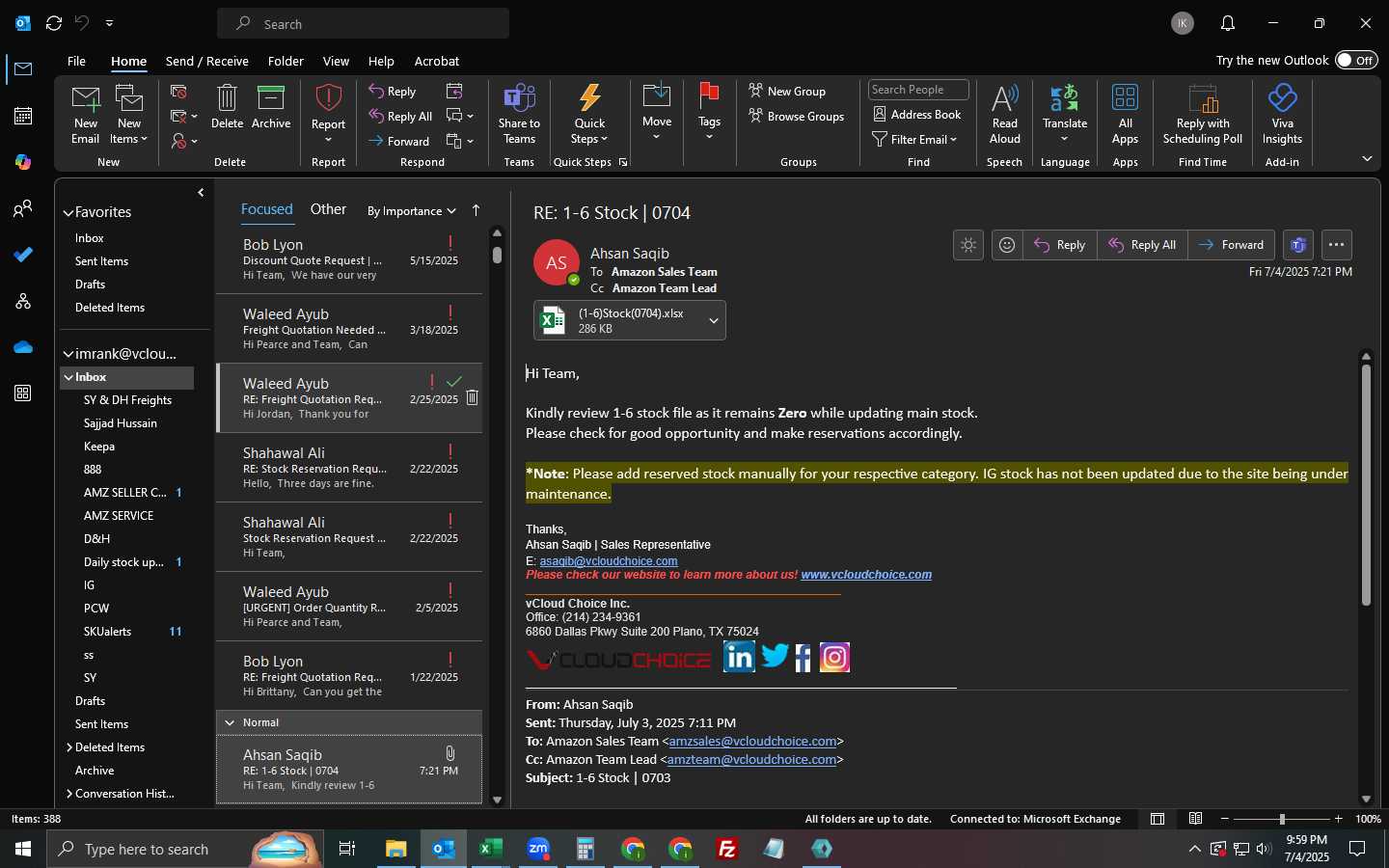Open FileZilla from the taskbar
The image size is (1389, 868).
[x=727, y=849]
